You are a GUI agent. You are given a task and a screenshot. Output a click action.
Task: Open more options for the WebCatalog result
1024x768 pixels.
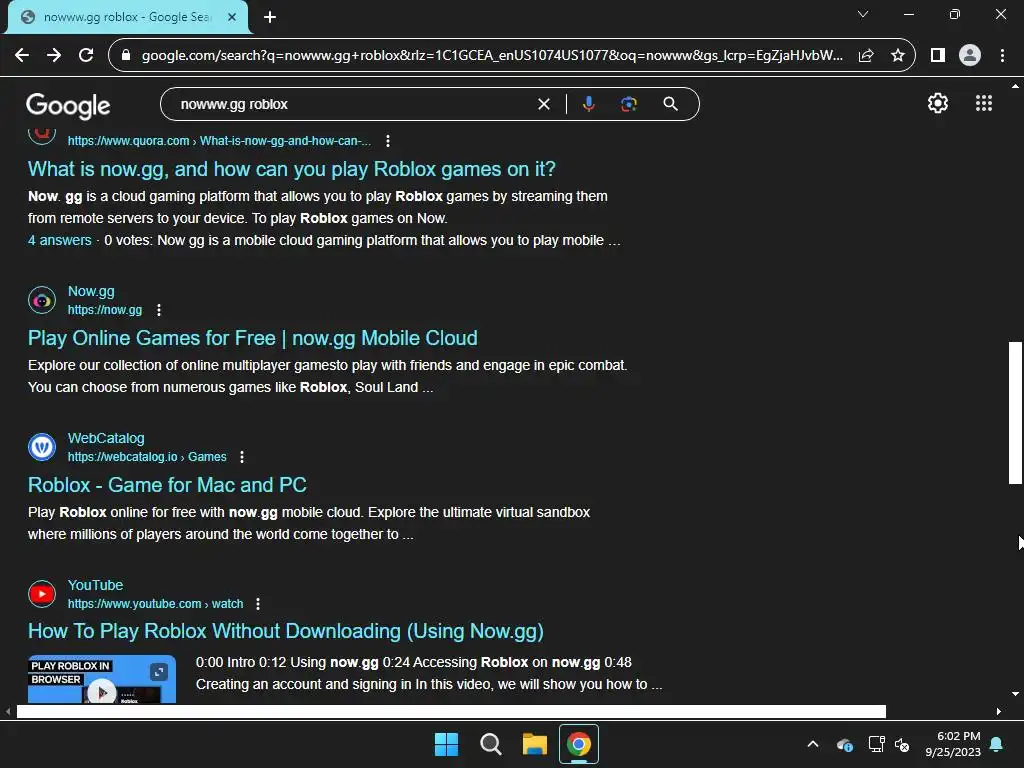(x=242, y=457)
